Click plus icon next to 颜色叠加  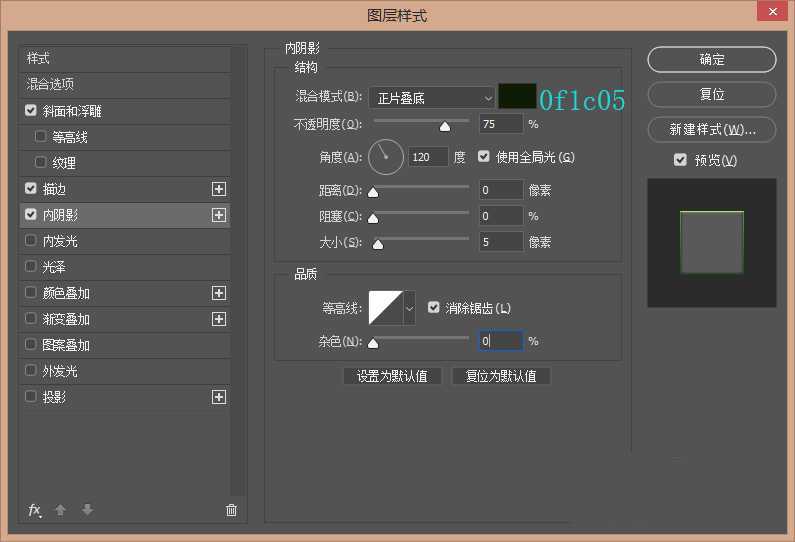[x=219, y=293]
